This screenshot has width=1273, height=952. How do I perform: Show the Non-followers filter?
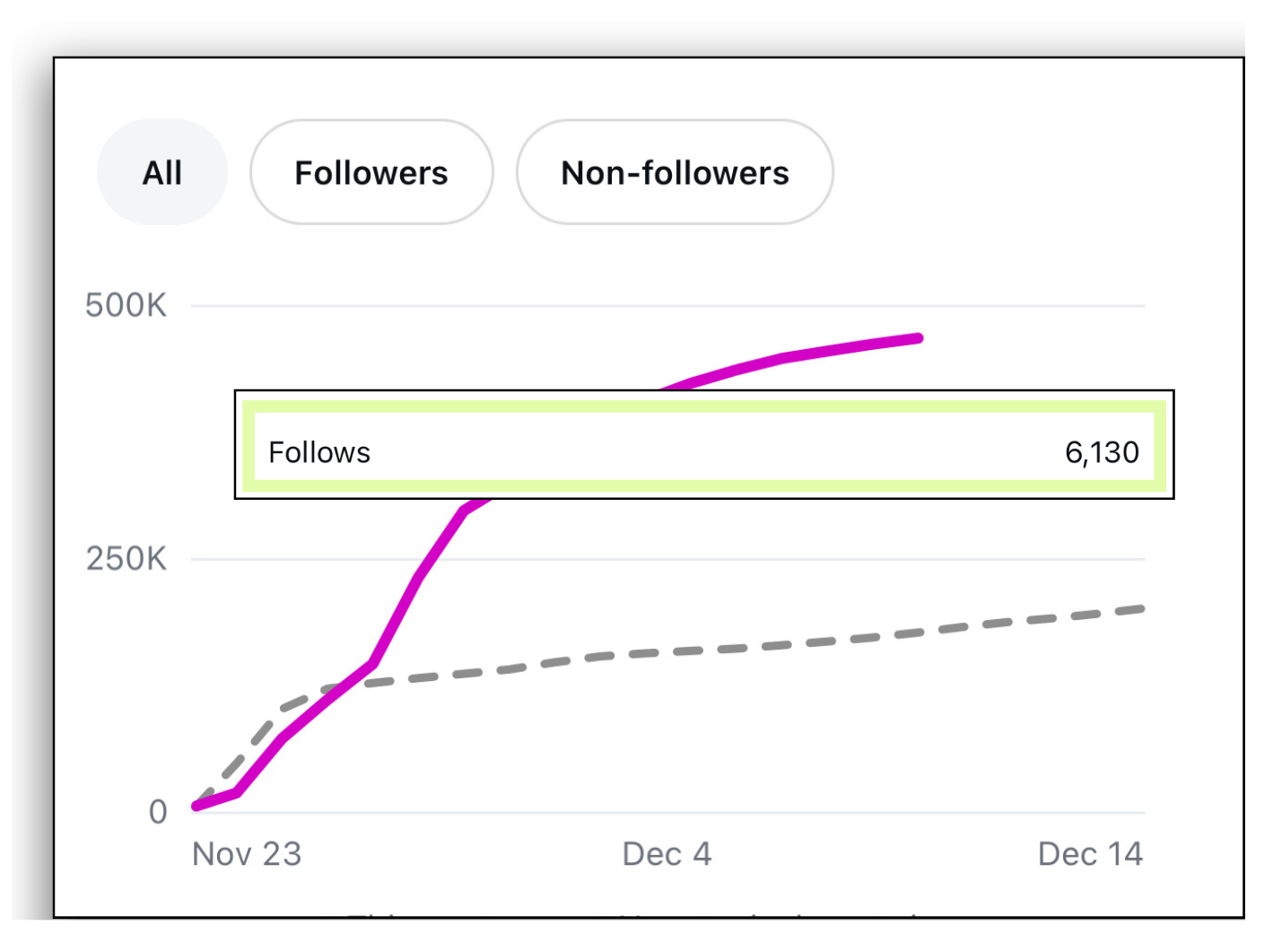click(675, 172)
